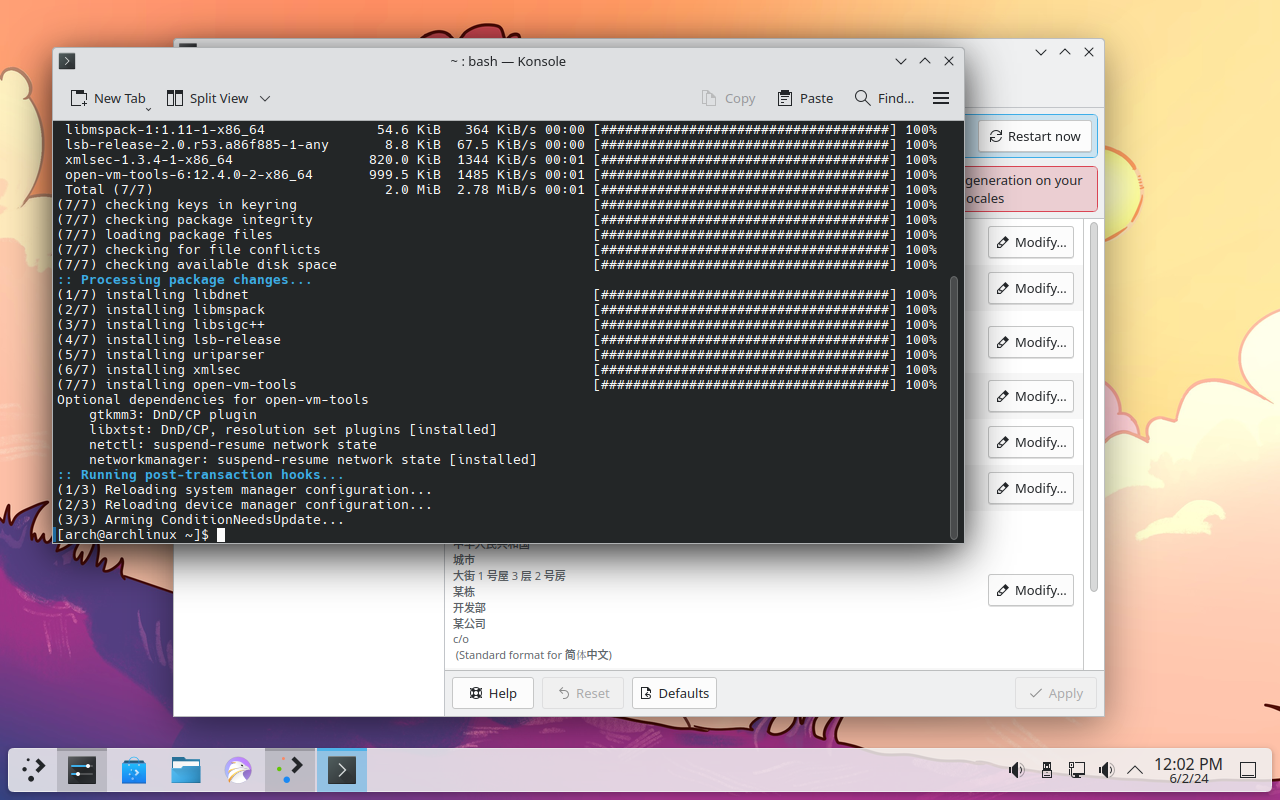This screenshot has height=800, width=1280.
Task: Switch to System Settings in taskbar
Action: click(x=82, y=770)
